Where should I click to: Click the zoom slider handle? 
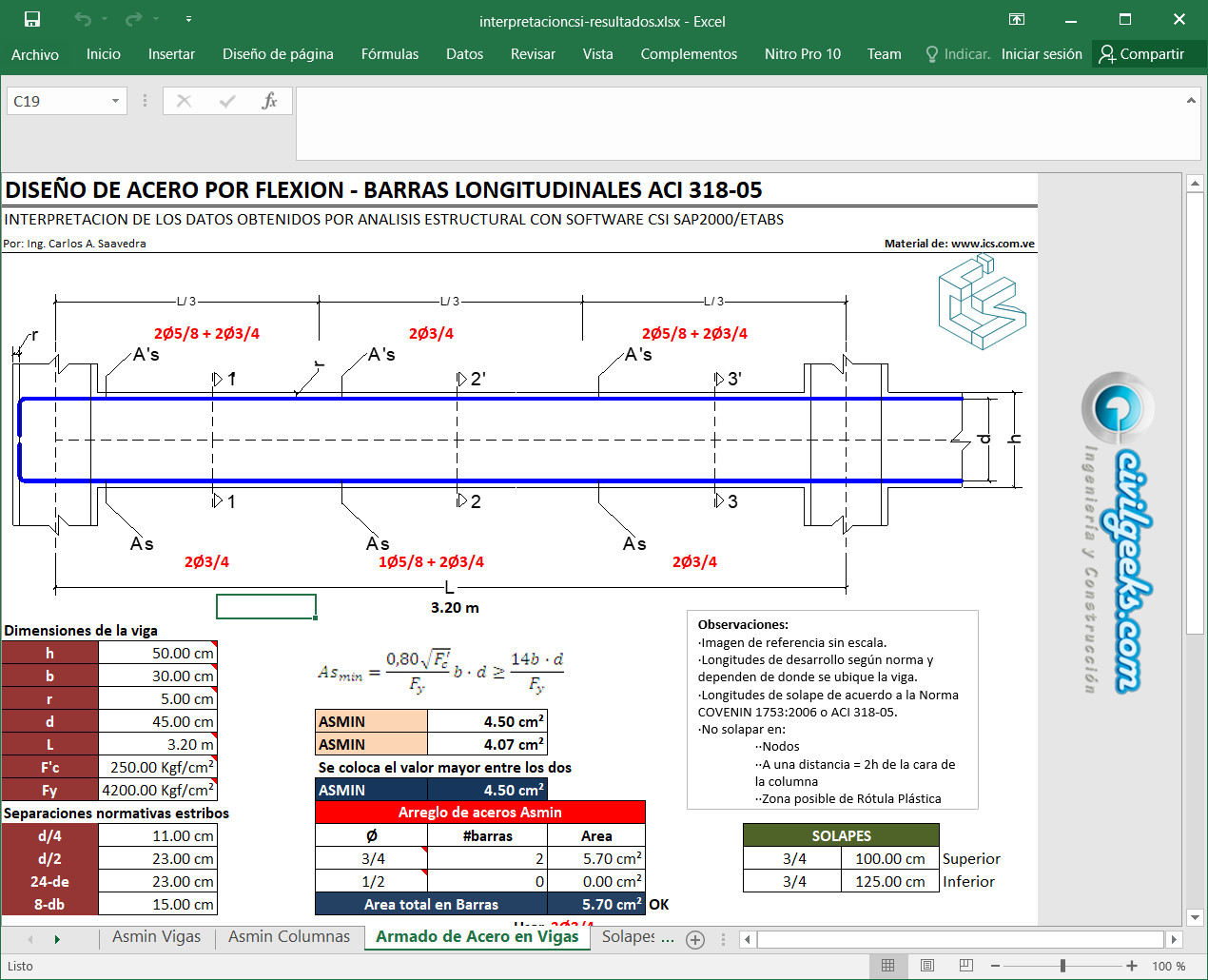[x=1062, y=966]
